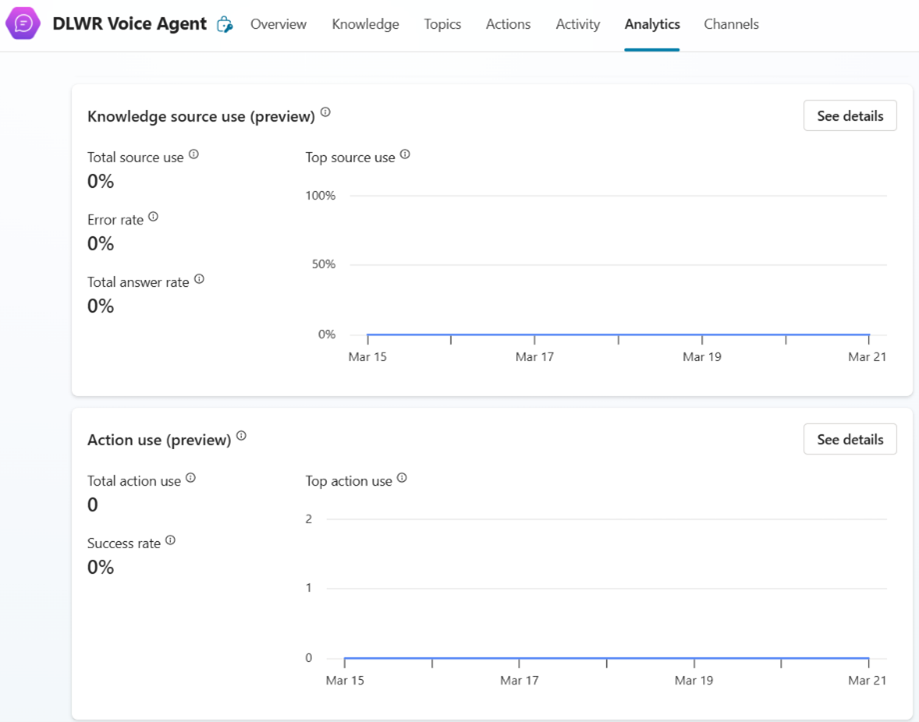See details for Action use

[850, 440]
